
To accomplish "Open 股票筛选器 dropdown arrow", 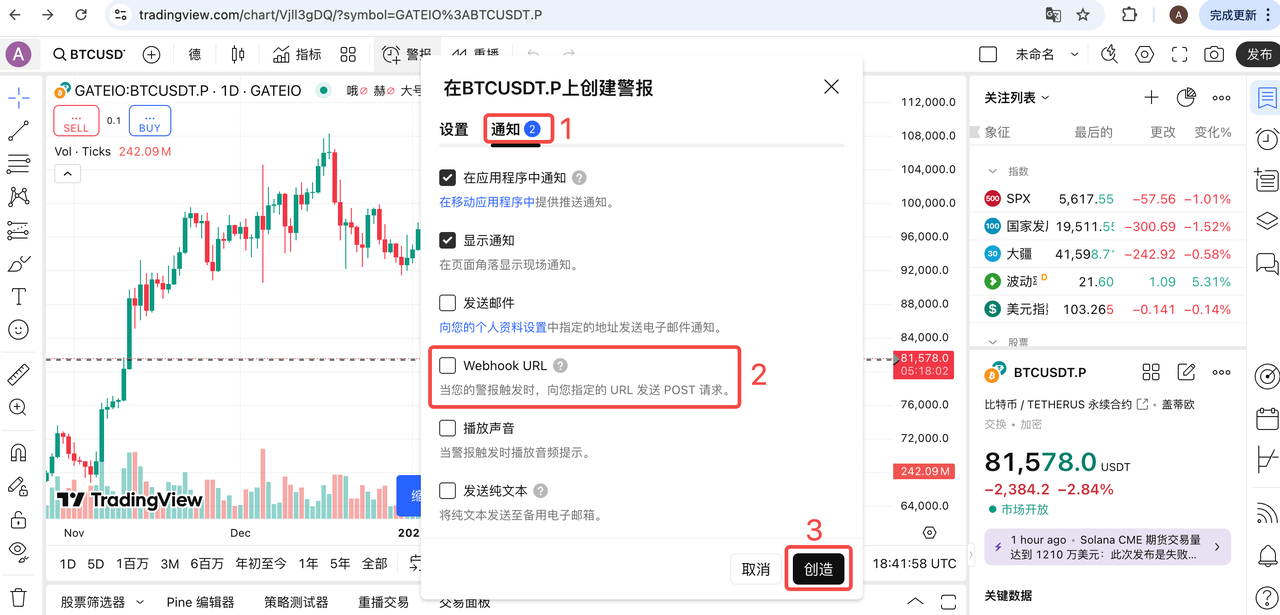I will 140,602.
